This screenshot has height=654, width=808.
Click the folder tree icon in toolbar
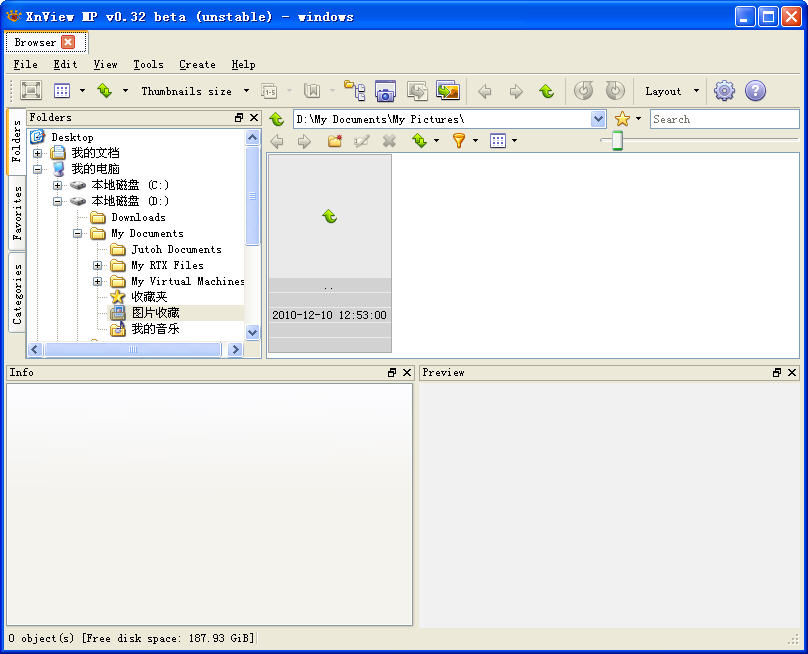[x=354, y=91]
